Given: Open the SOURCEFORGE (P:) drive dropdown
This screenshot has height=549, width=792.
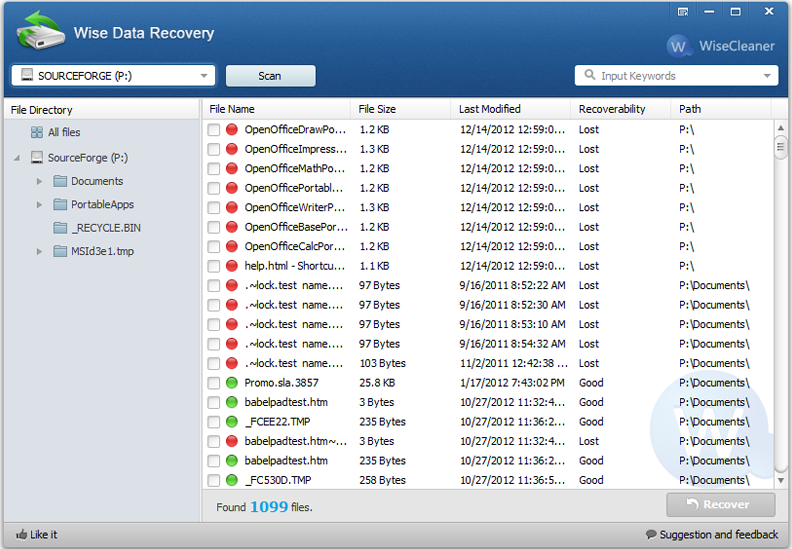Looking at the screenshot, I should tap(113, 76).
